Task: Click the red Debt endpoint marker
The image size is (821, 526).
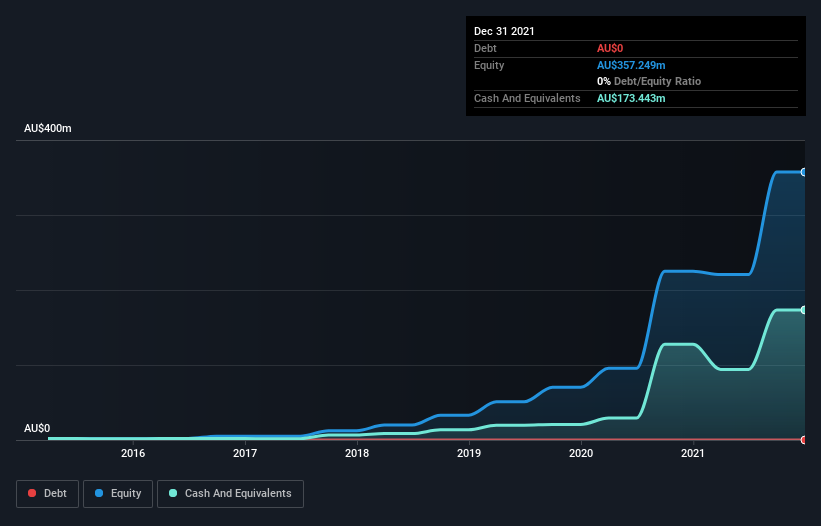Action: [x=804, y=440]
